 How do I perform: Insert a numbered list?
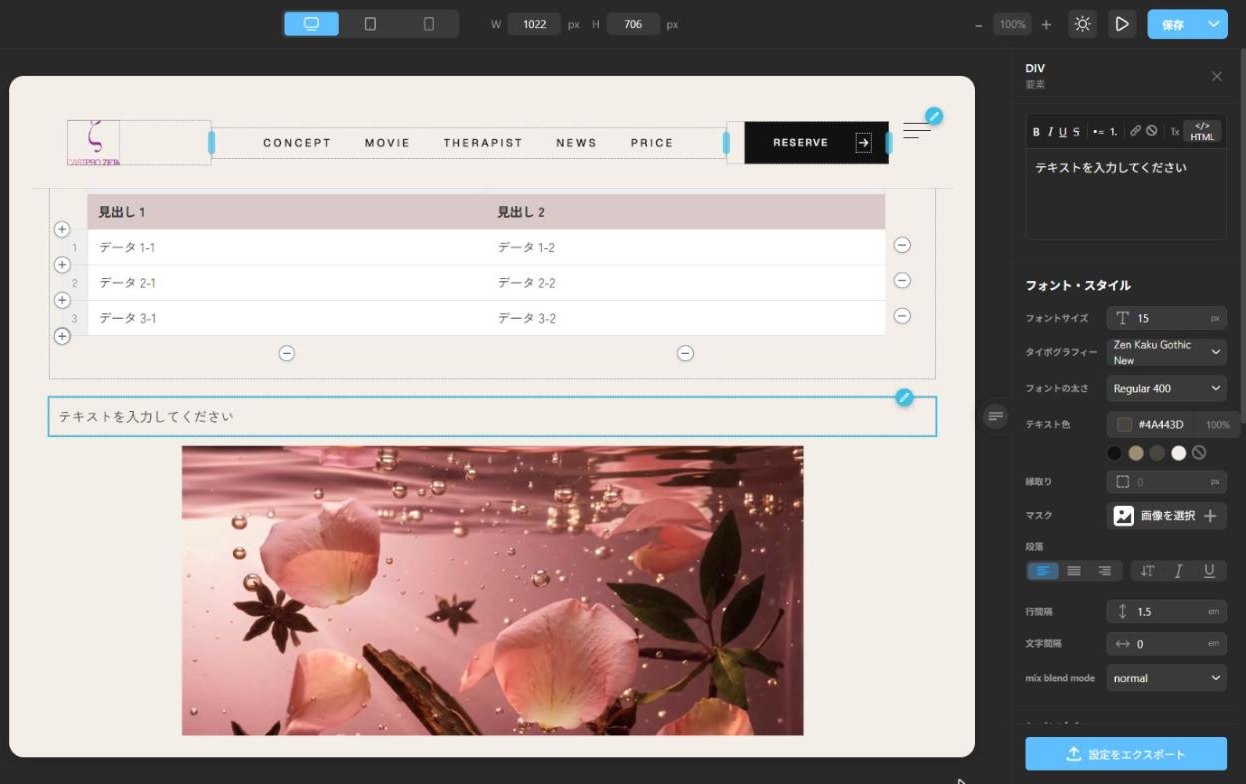click(1114, 131)
